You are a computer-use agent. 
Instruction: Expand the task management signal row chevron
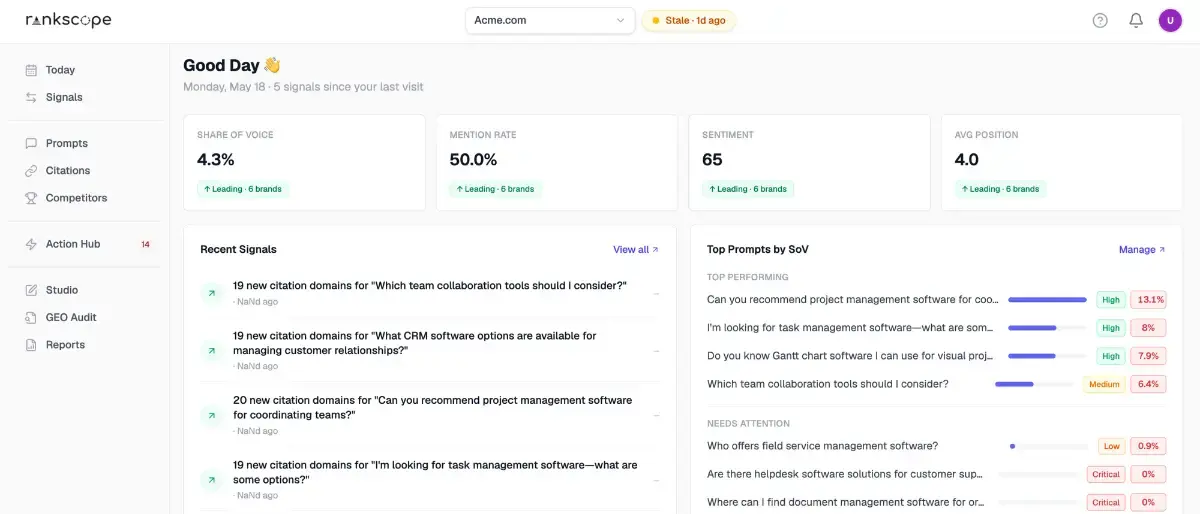pos(656,480)
